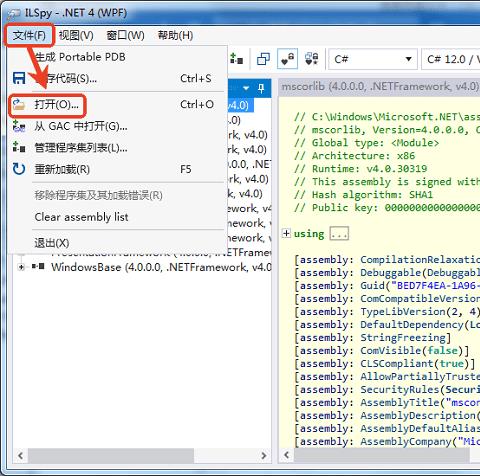Viewport: 480px width, 476px height.
Task: Click right arrow of tree horizontal scrollbar
Action: click(264, 455)
